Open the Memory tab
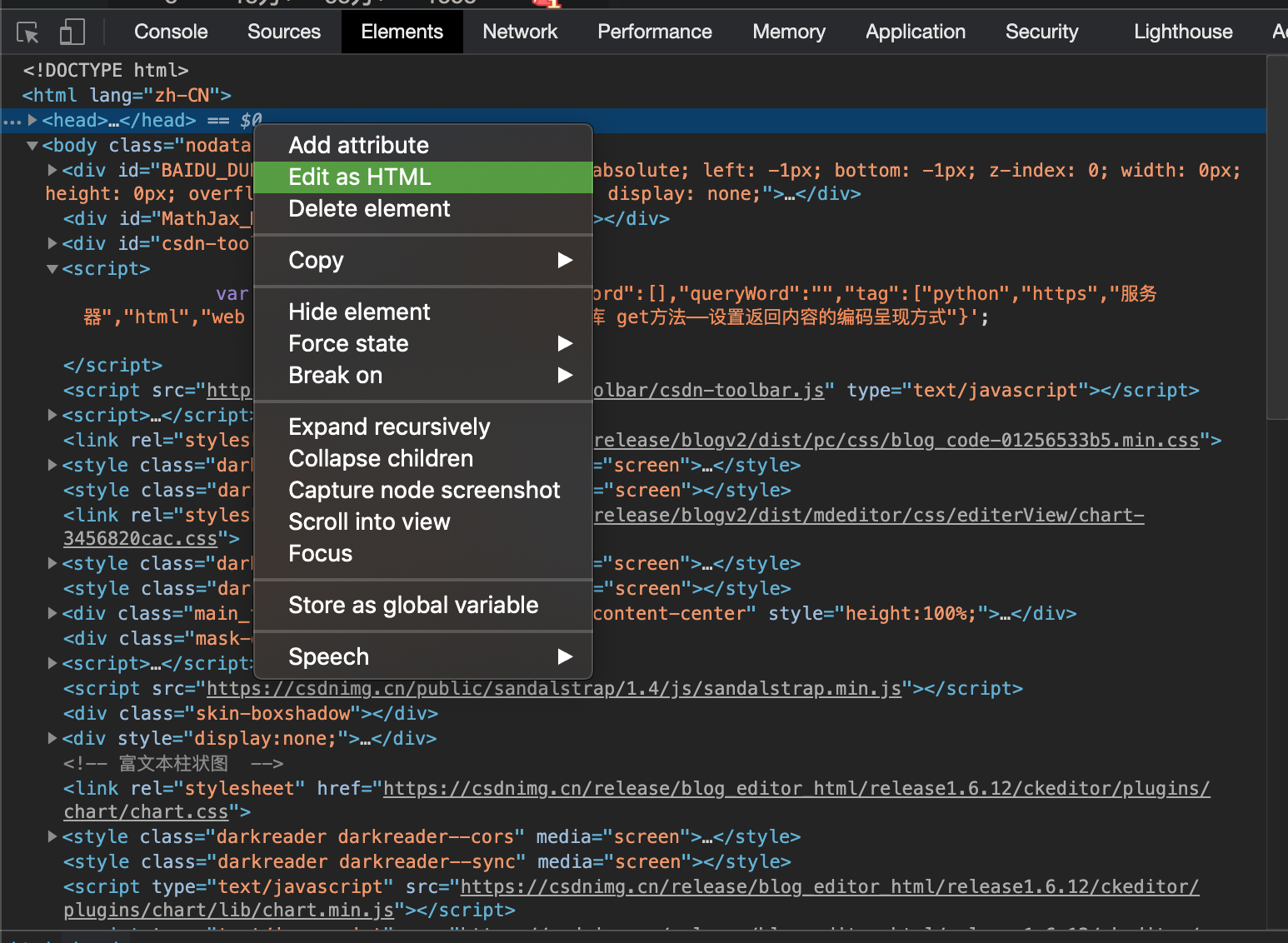The image size is (1288, 943). [789, 32]
